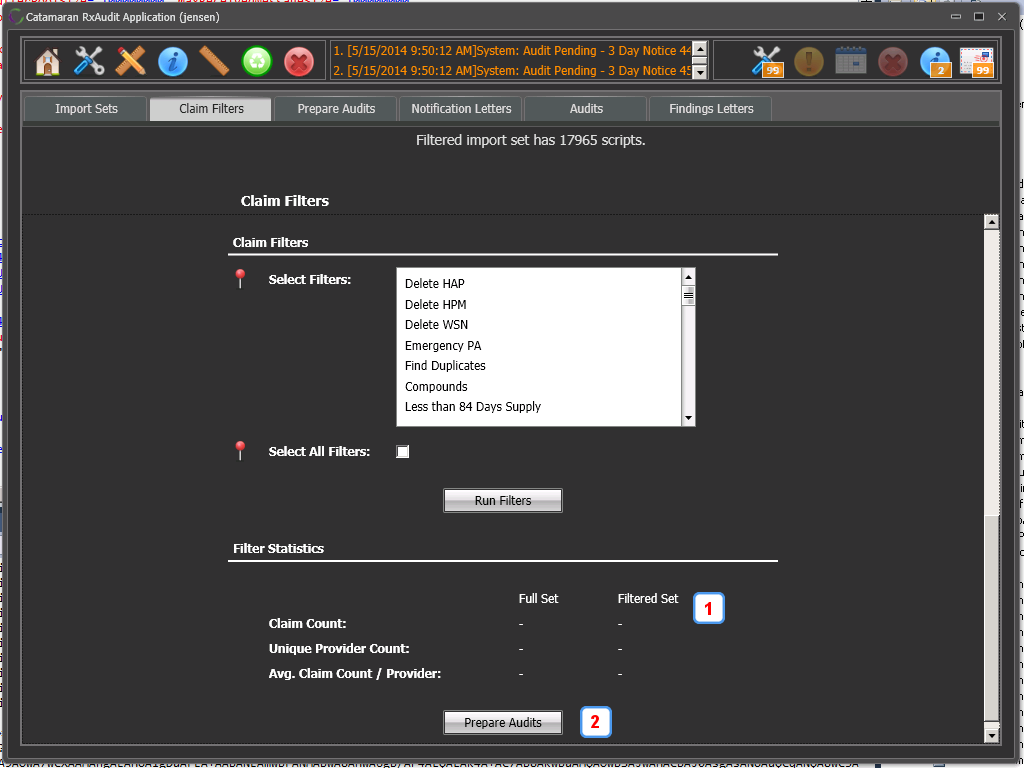
Task: Click filter list scroll up arrow
Action: pyautogui.click(x=688, y=277)
